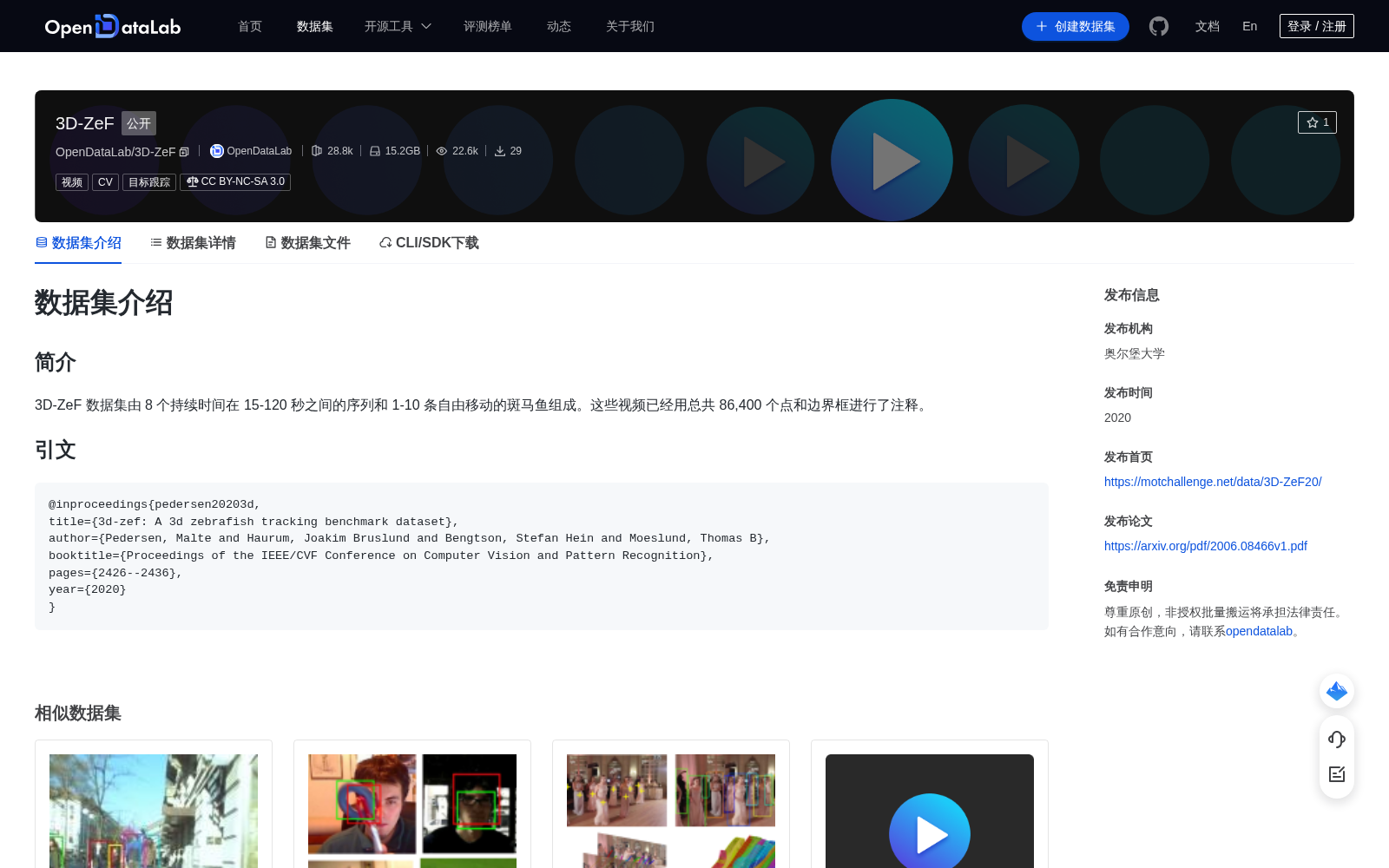
Task: Open 数据集 in the top navigation
Action: (315, 26)
